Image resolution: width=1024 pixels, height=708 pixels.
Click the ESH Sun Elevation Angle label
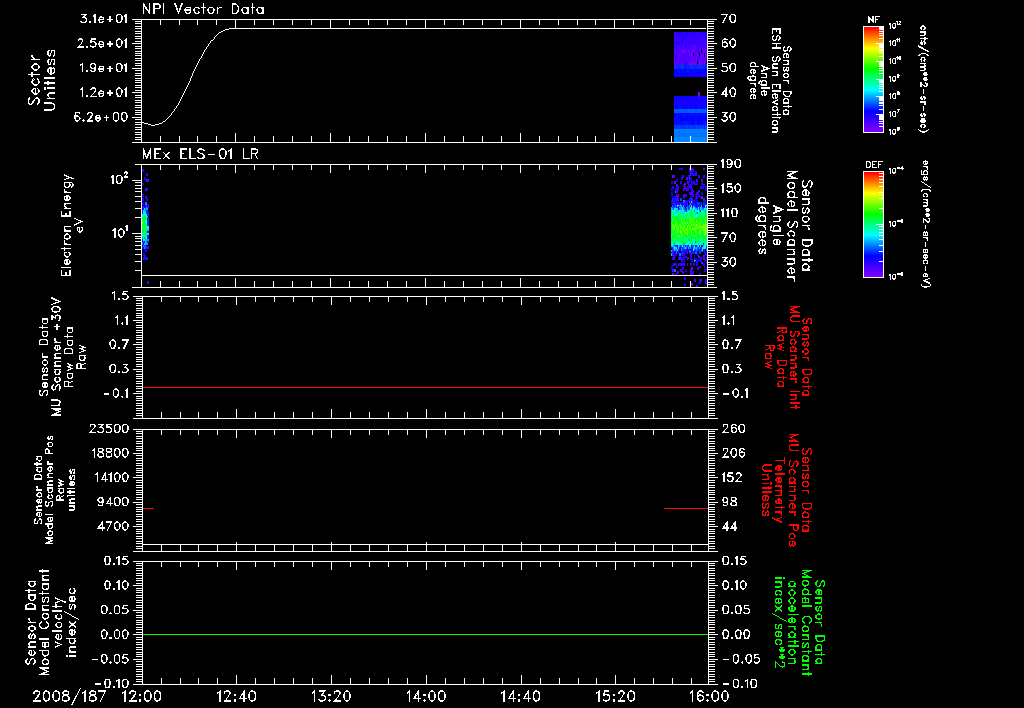769,80
